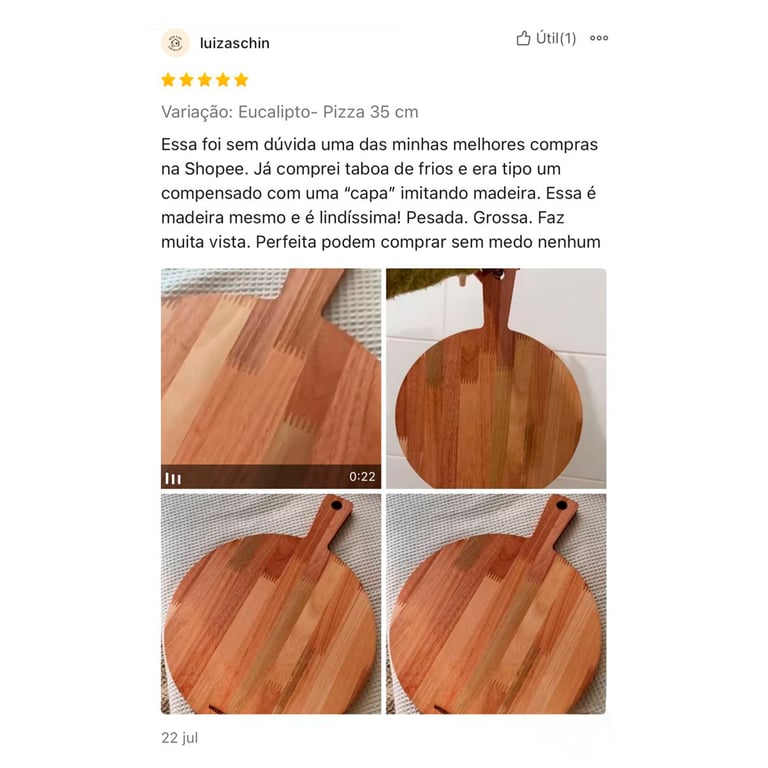Open the bottom-right pizza board photo

[496, 603]
